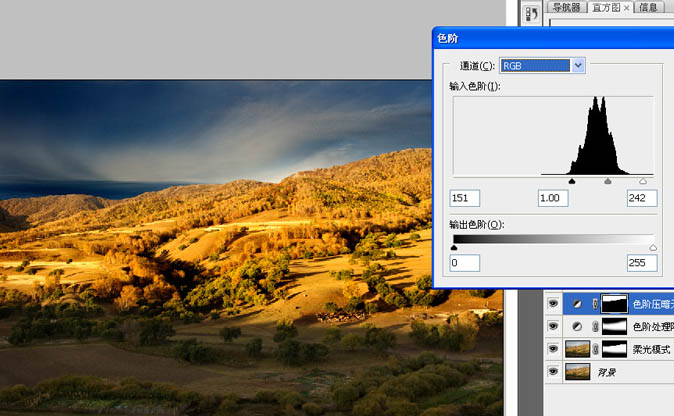Click the input shadow field showing 151

[465, 198]
